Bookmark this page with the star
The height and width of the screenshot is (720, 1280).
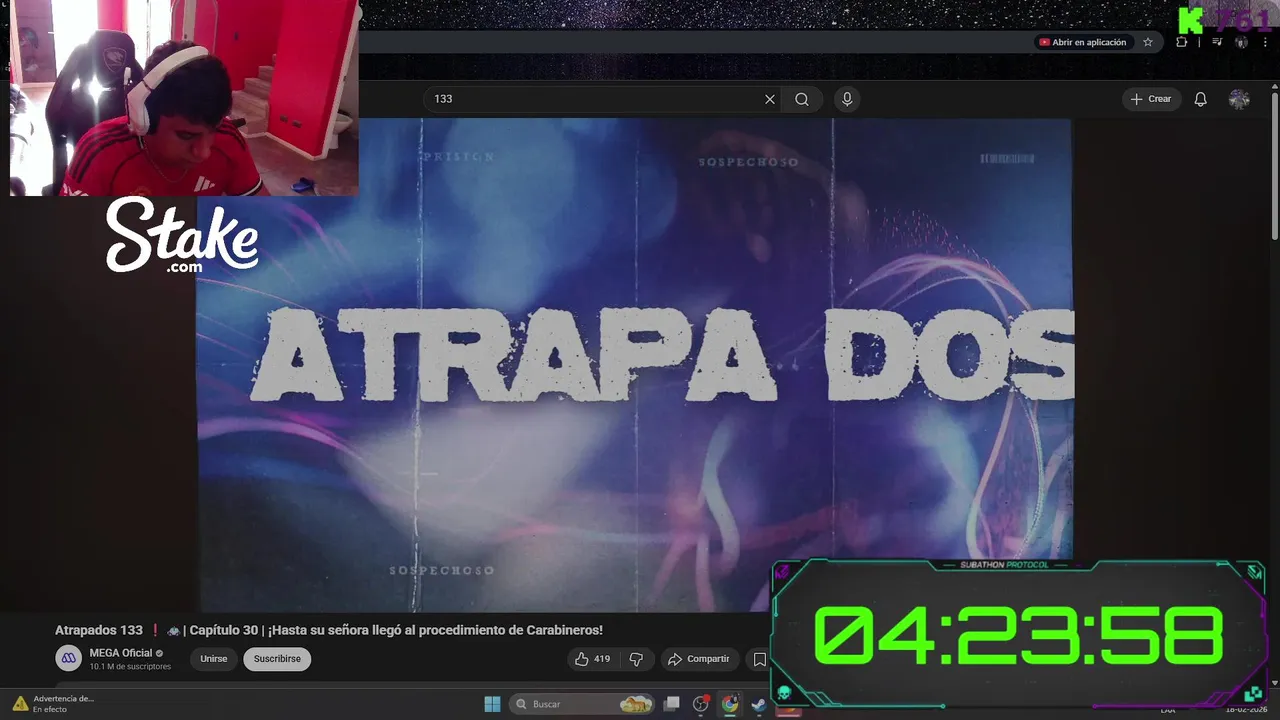point(1148,42)
